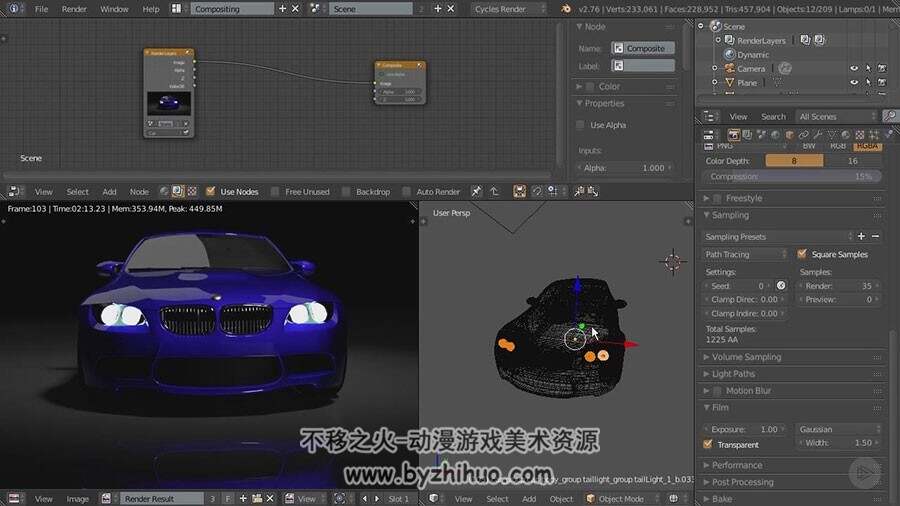Select Color Depth 16 button
Image resolution: width=900 pixels, height=506 pixels.
[x=853, y=161]
